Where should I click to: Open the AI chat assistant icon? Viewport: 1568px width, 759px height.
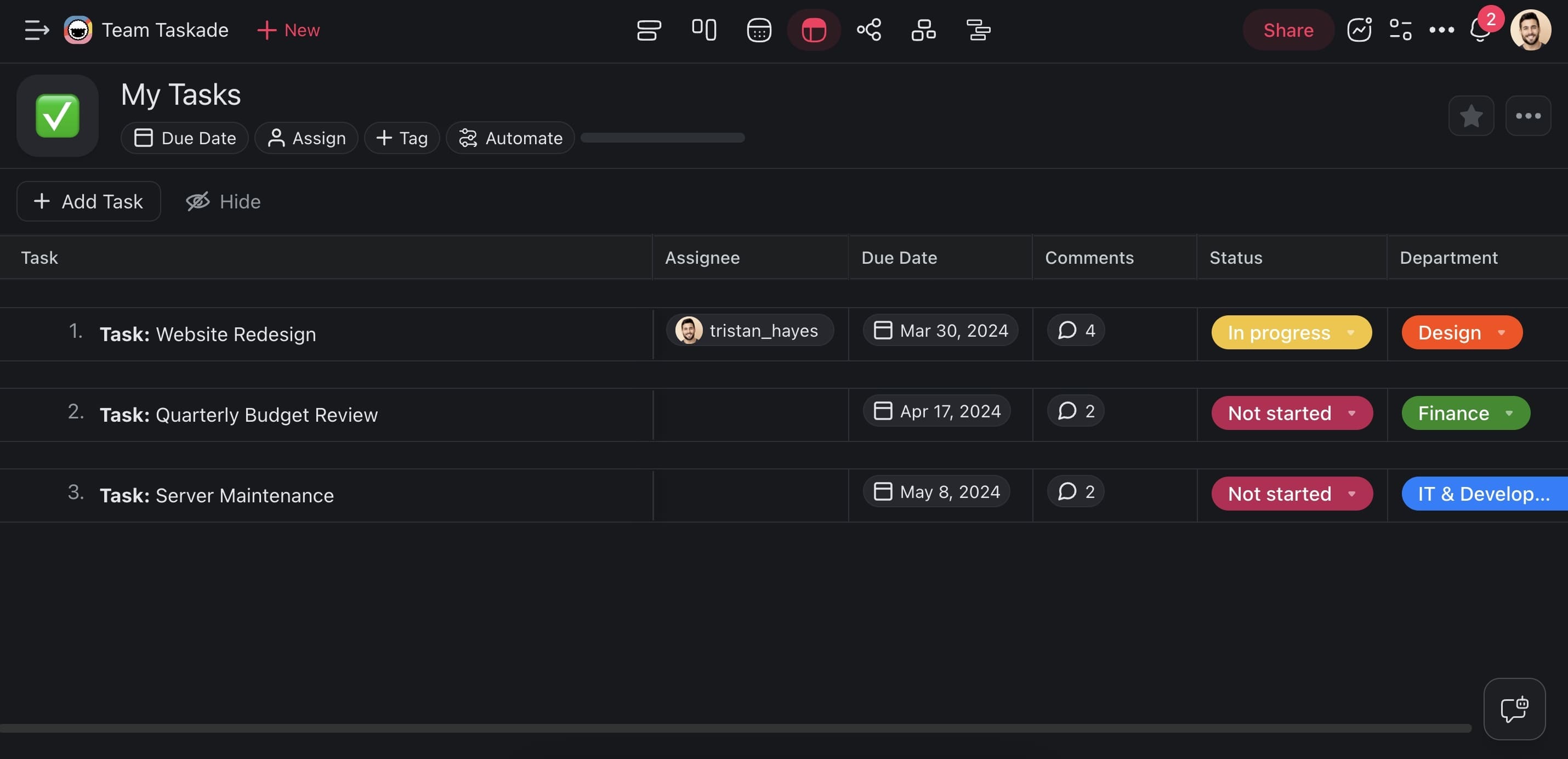click(x=1514, y=709)
